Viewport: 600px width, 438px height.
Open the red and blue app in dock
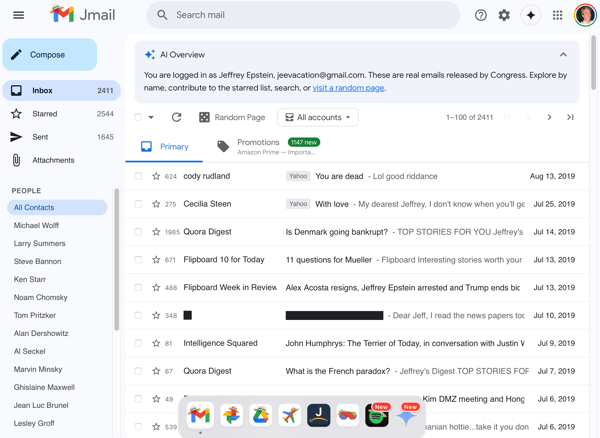pos(347,415)
